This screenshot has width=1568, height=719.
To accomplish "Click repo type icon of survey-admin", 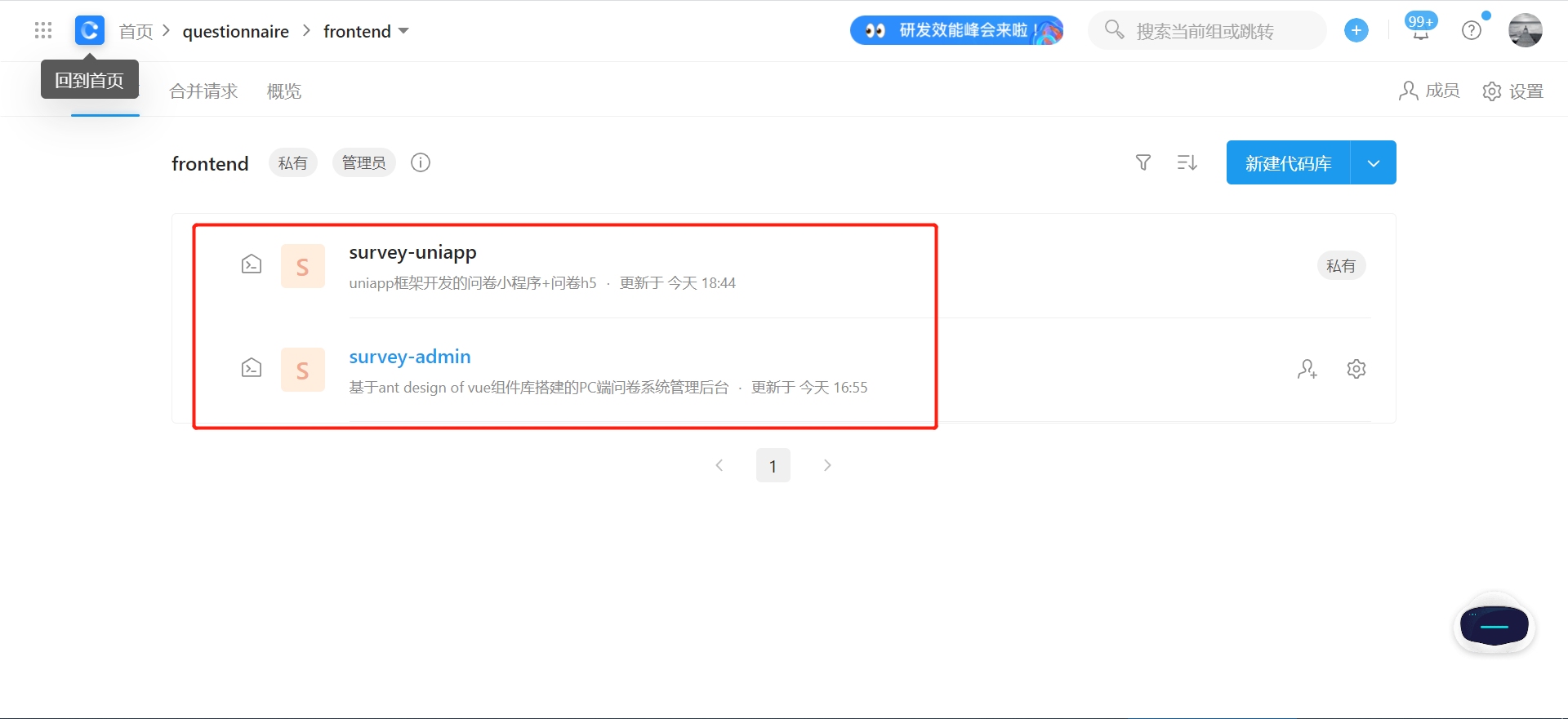I will [252, 368].
